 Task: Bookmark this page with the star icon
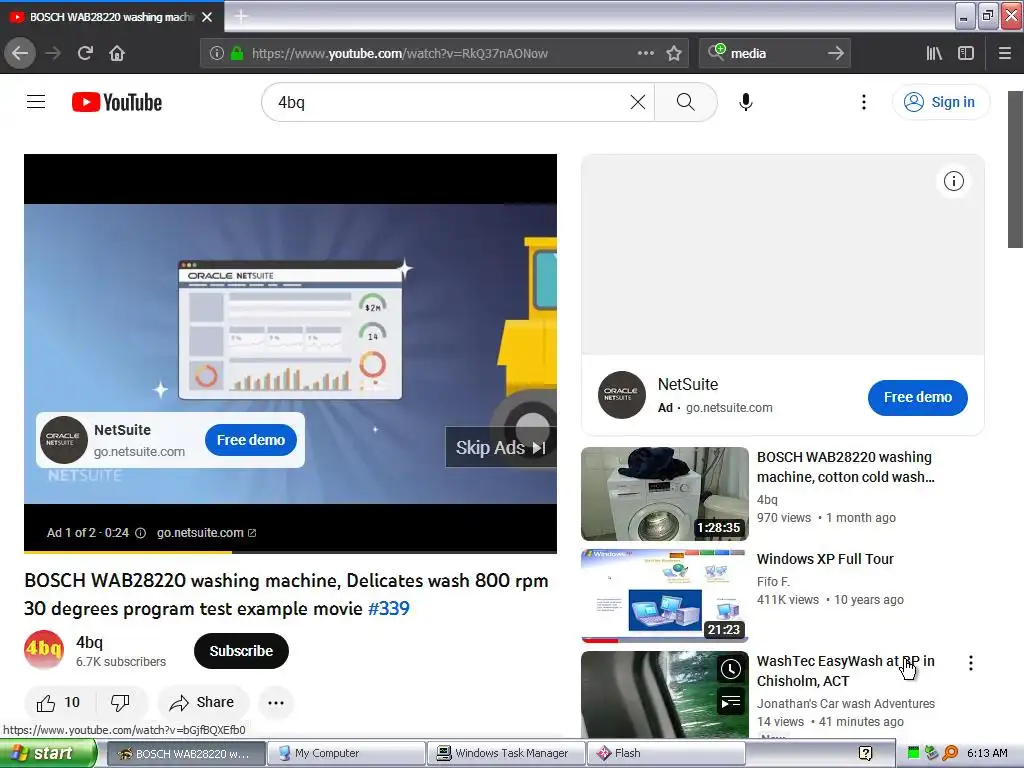click(674, 54)
